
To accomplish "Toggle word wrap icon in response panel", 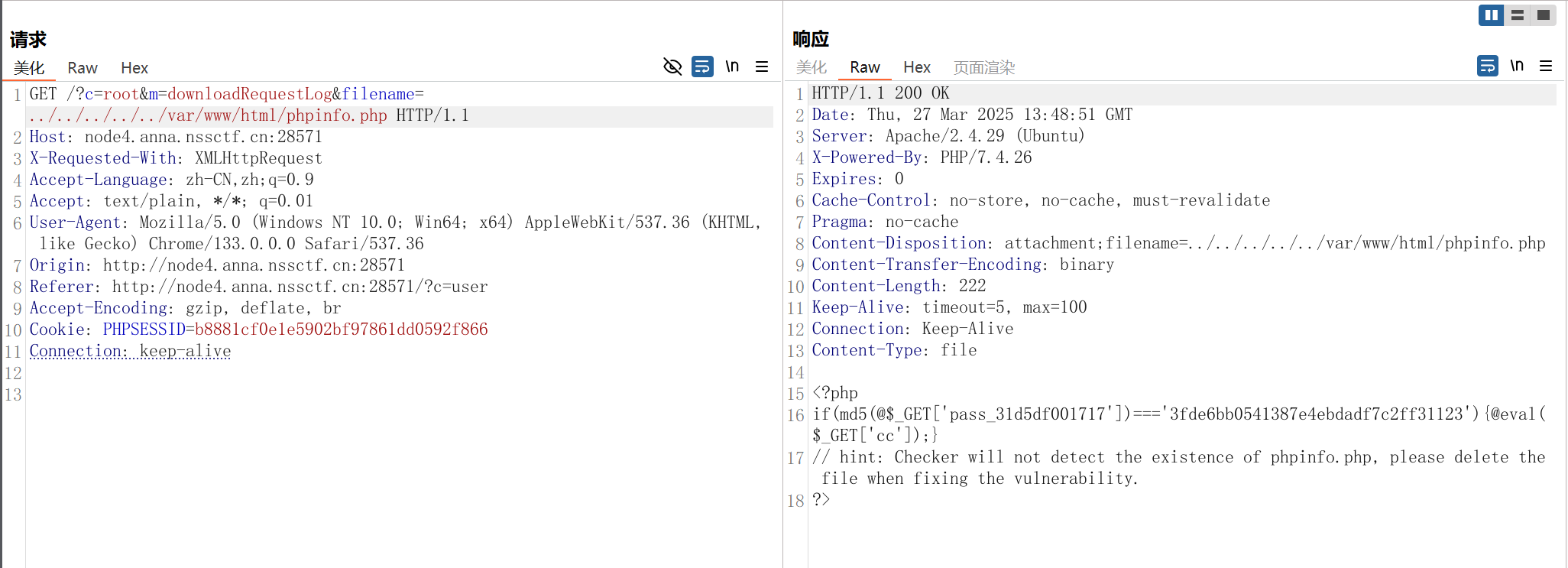I will point(1488,66).
